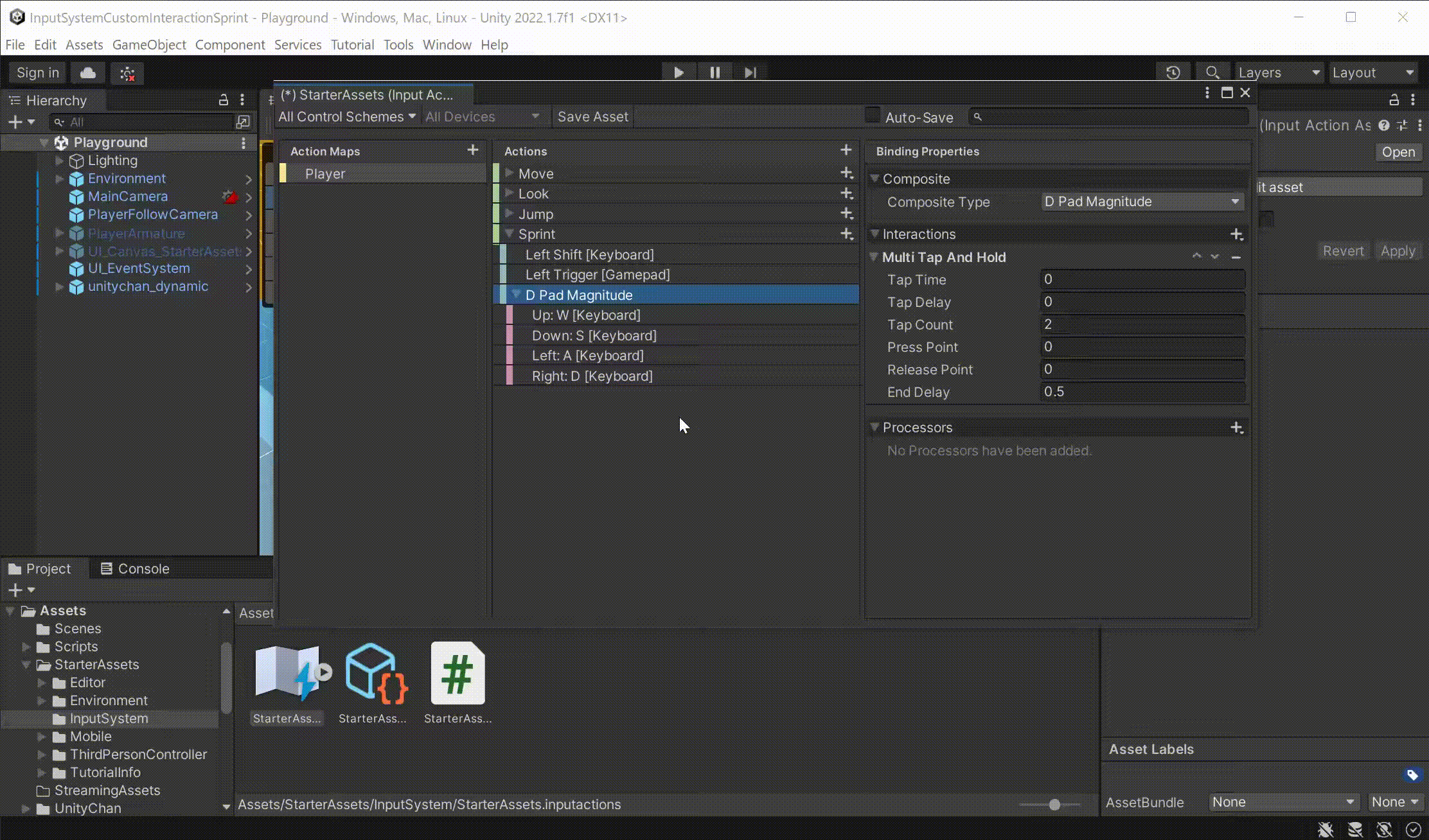This screenshot has width=1429, height=840.
Task: Expand the Move action bindings
Action: coord(510,173)
